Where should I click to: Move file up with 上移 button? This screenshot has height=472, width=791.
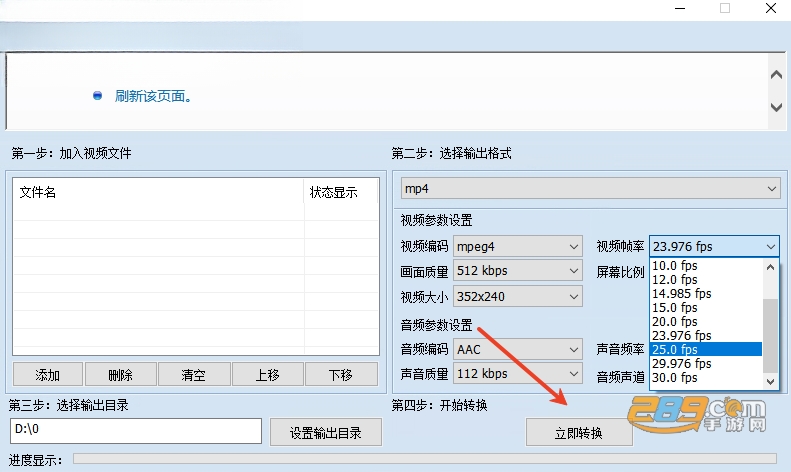tap(267, 375)
